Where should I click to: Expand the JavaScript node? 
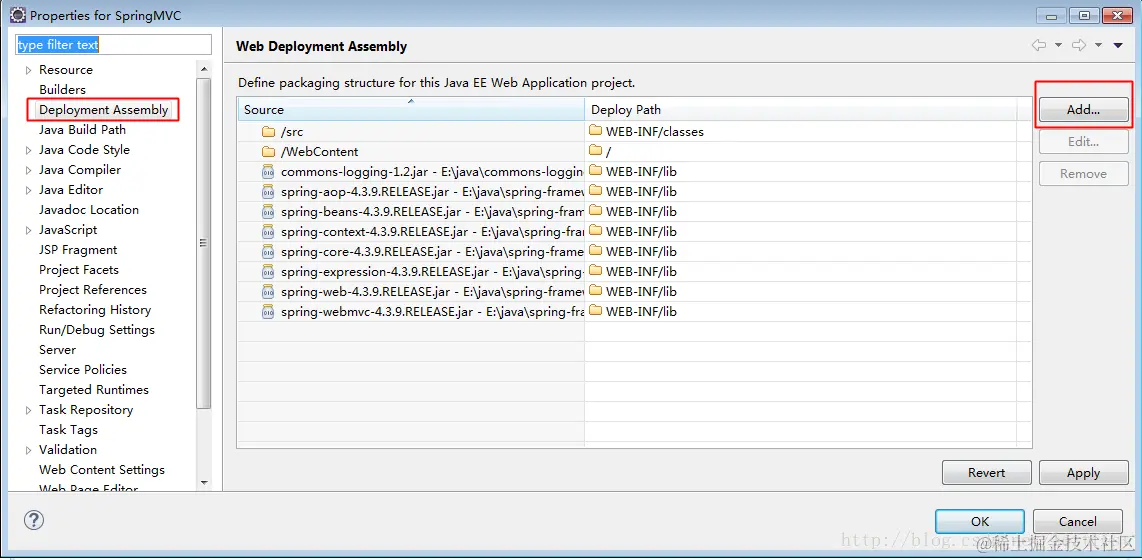[28, 231]
